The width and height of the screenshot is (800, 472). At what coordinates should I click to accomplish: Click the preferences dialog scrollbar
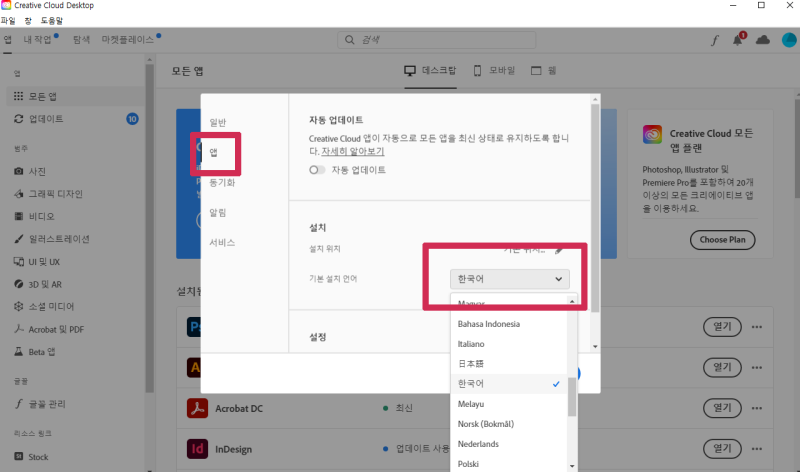[x=595, y=209]
